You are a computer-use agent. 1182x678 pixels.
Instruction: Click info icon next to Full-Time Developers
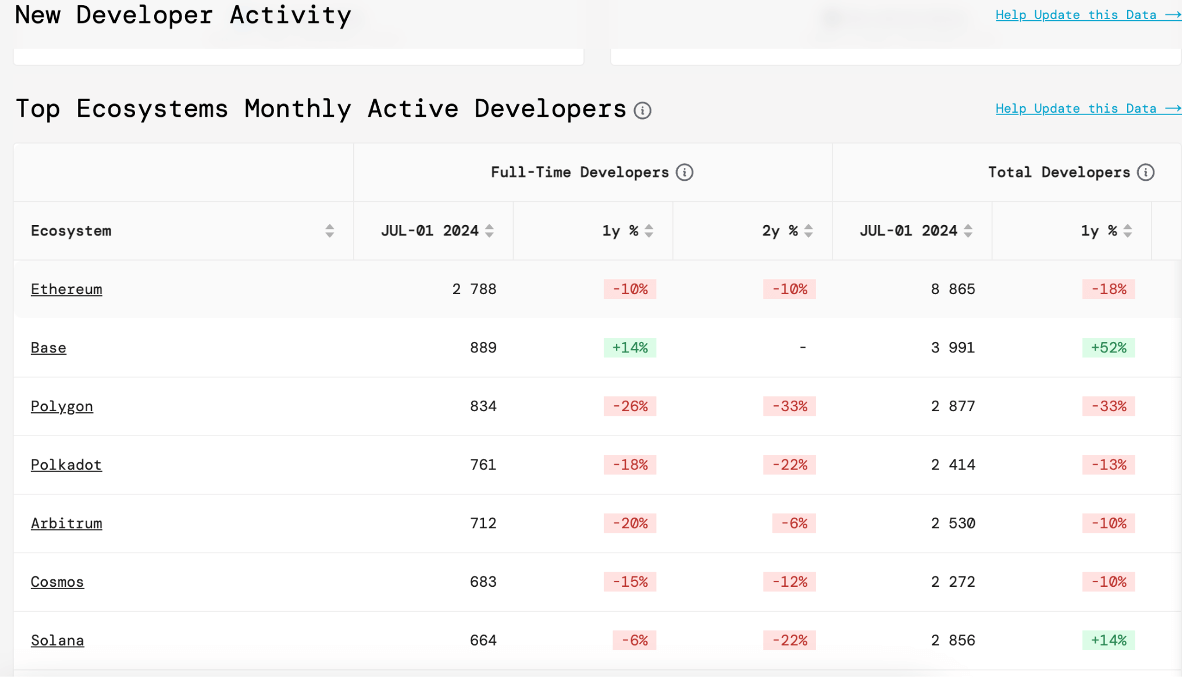(684, 172)
